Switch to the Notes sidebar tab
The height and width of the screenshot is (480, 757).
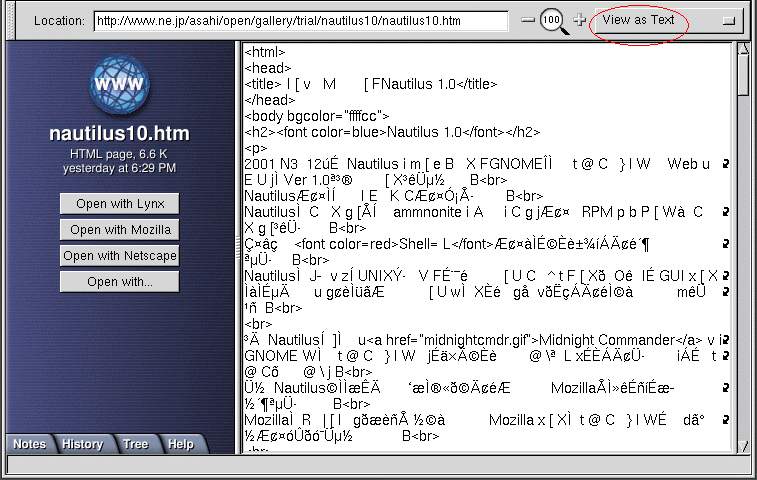click(29, 444)
